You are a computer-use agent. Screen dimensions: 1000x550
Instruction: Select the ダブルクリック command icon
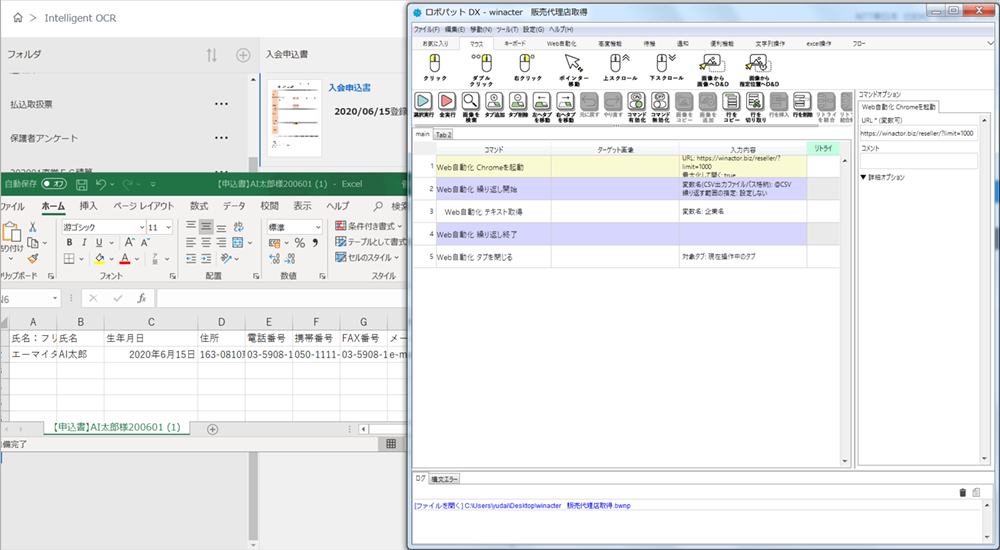click(481, 70)
